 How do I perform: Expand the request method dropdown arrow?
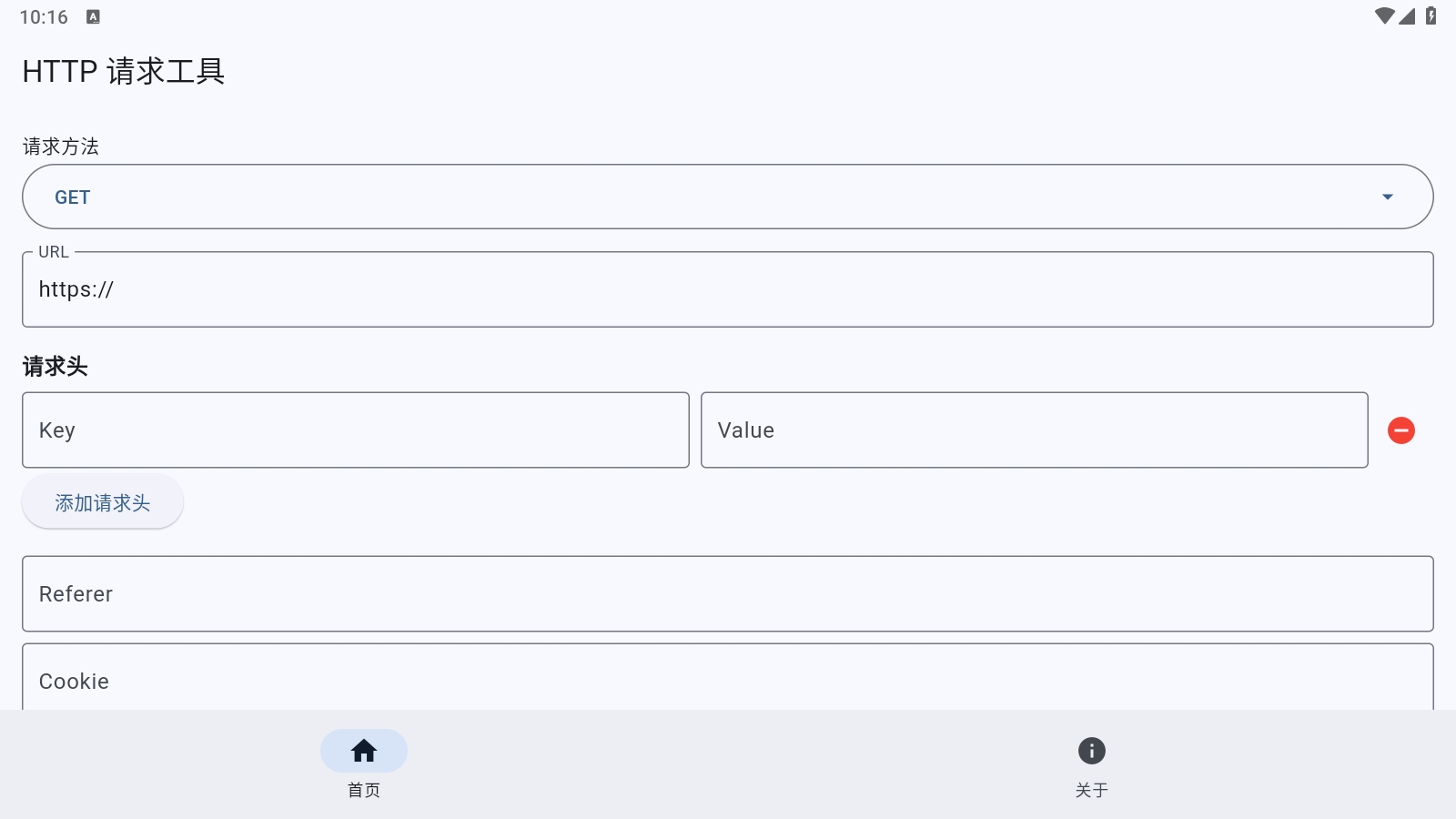[1387, 197]
